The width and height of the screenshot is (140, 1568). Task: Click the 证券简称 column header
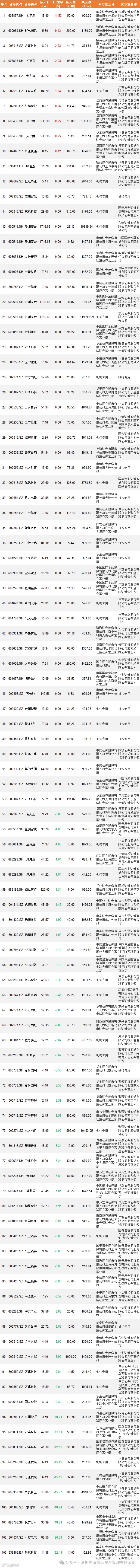(x=31, y=4)
